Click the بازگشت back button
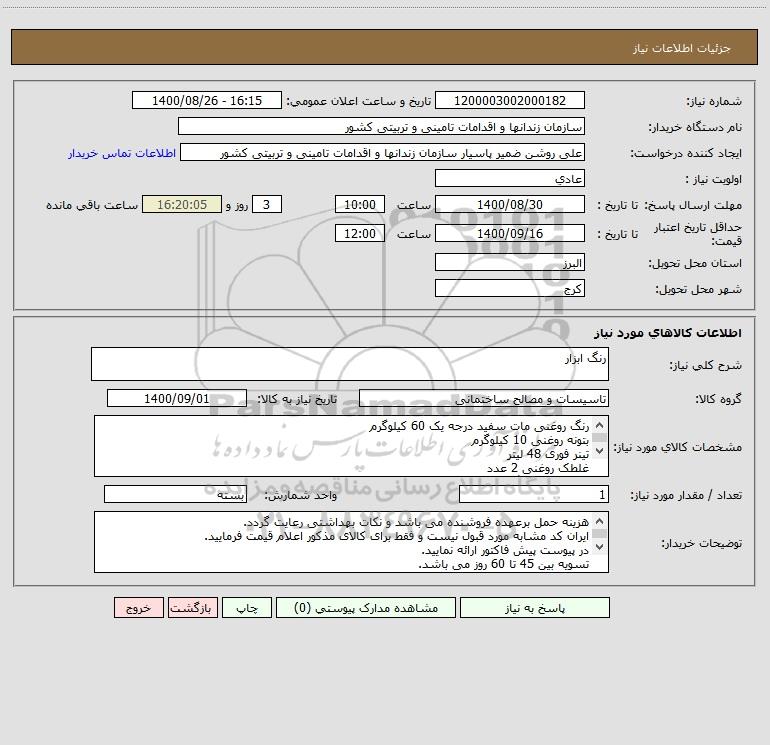The width and height of the screenshot is (770, 745). (192, 607)
